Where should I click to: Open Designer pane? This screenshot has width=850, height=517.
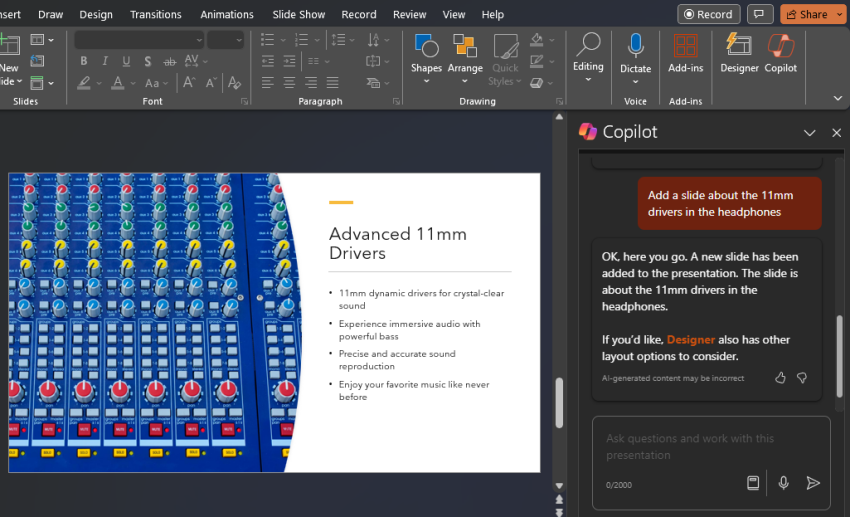pos(739,53)
